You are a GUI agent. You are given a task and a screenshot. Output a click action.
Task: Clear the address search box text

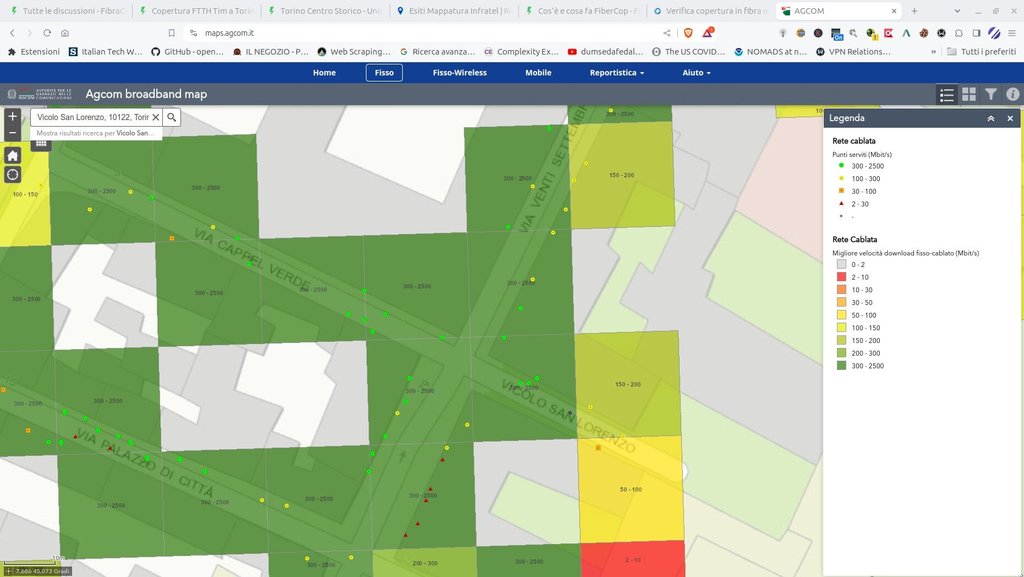pos(155,117)
